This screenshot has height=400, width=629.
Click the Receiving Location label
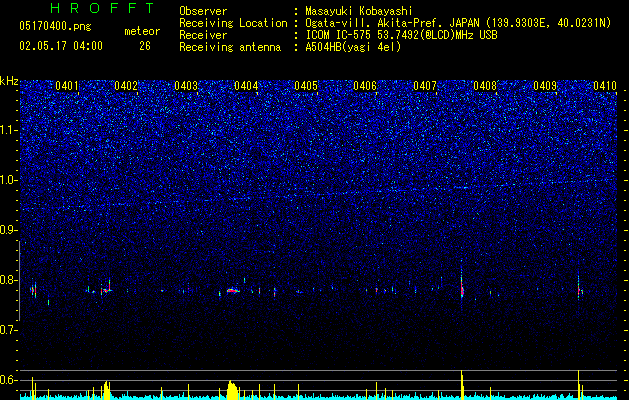233,23
